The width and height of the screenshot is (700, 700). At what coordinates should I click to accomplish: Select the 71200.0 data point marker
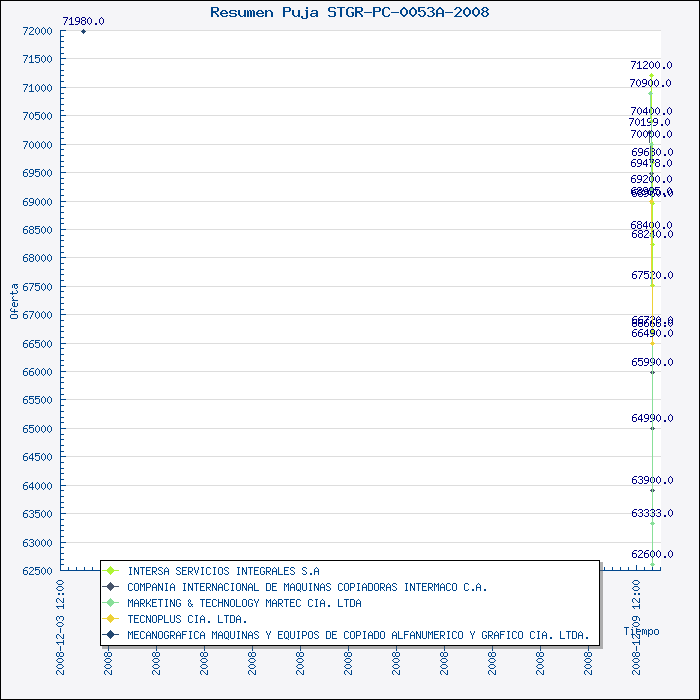[x=651, y=75]
